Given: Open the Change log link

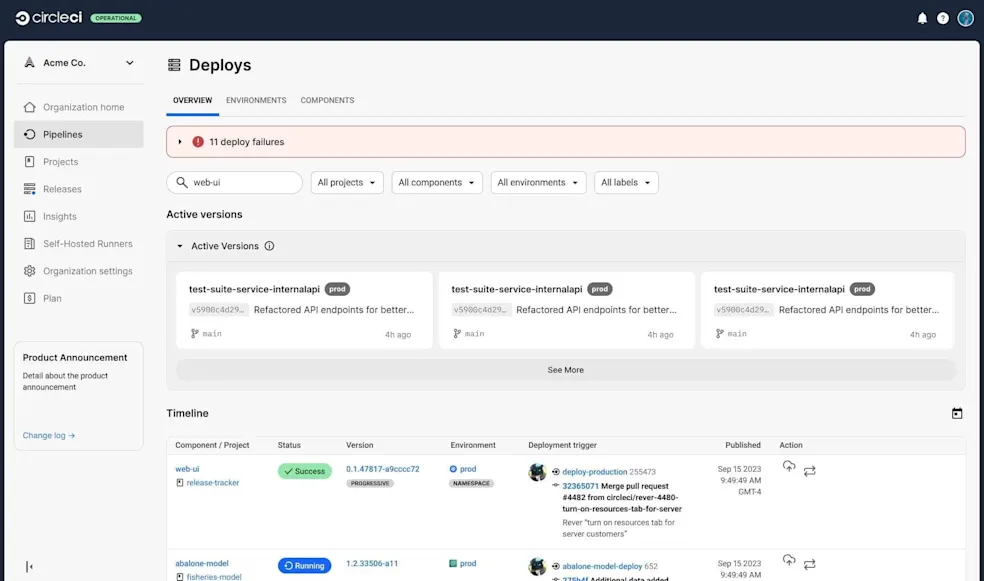Looking at the screenshot, I should (x=48, y=435).
